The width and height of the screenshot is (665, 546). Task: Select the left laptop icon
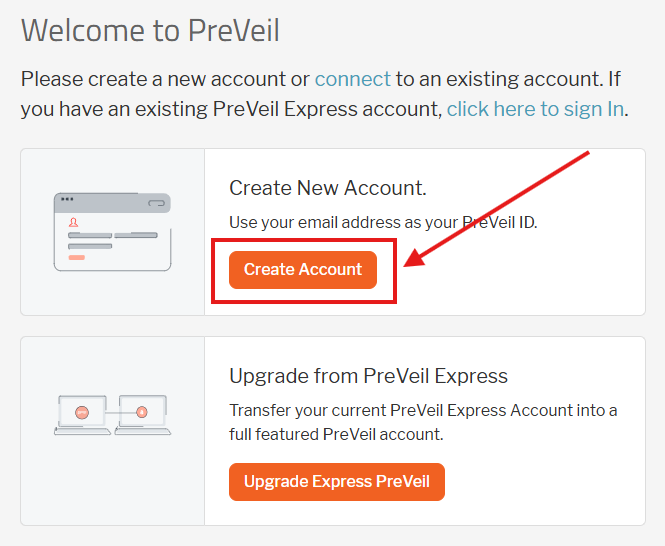click(83, 414)
